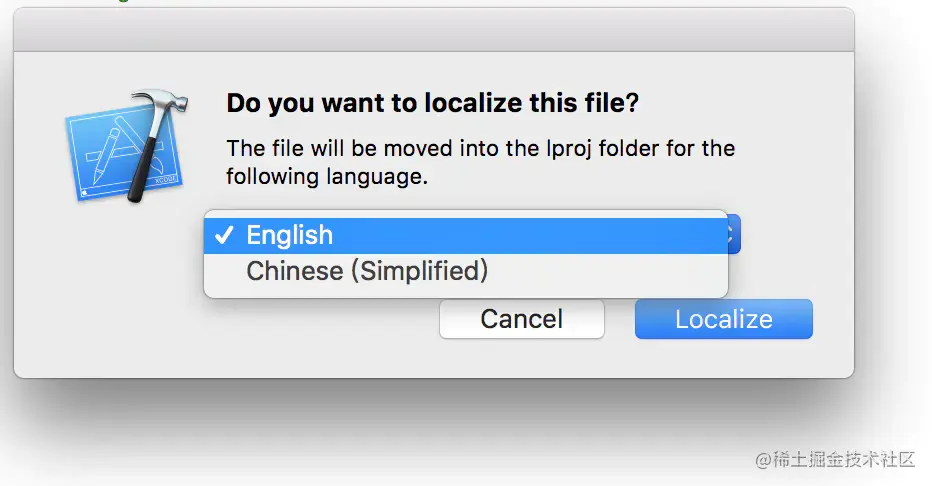
Task: Click the text "following language."
Action: click(x=326, y=177)
